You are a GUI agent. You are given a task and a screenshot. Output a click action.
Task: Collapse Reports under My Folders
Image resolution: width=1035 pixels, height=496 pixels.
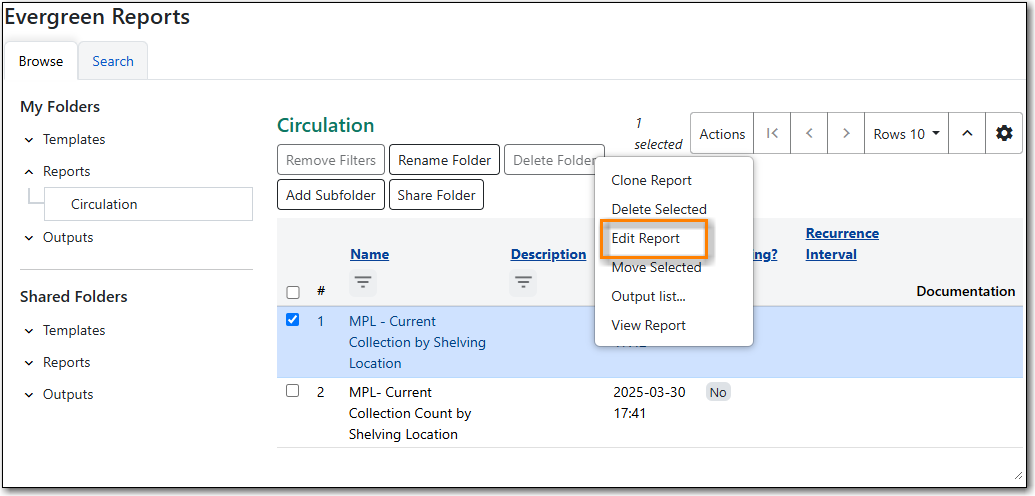tap(57, 171)
